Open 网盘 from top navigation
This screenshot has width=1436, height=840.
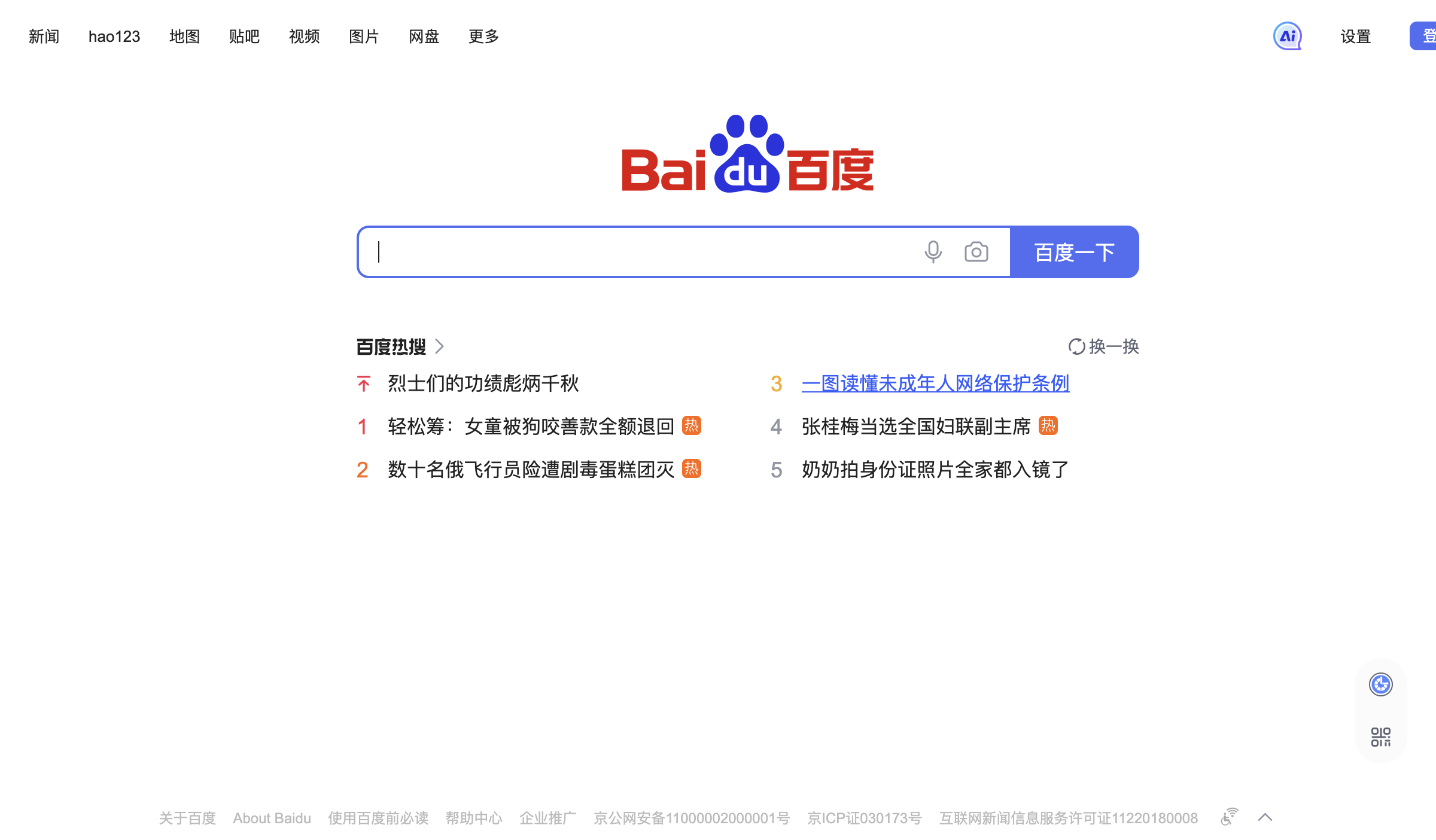click(424, 36)
